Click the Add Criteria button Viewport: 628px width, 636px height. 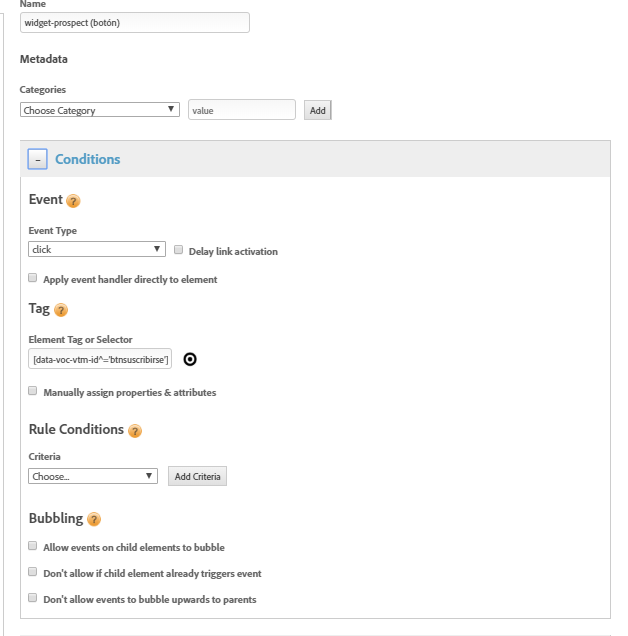coord(197,476)
